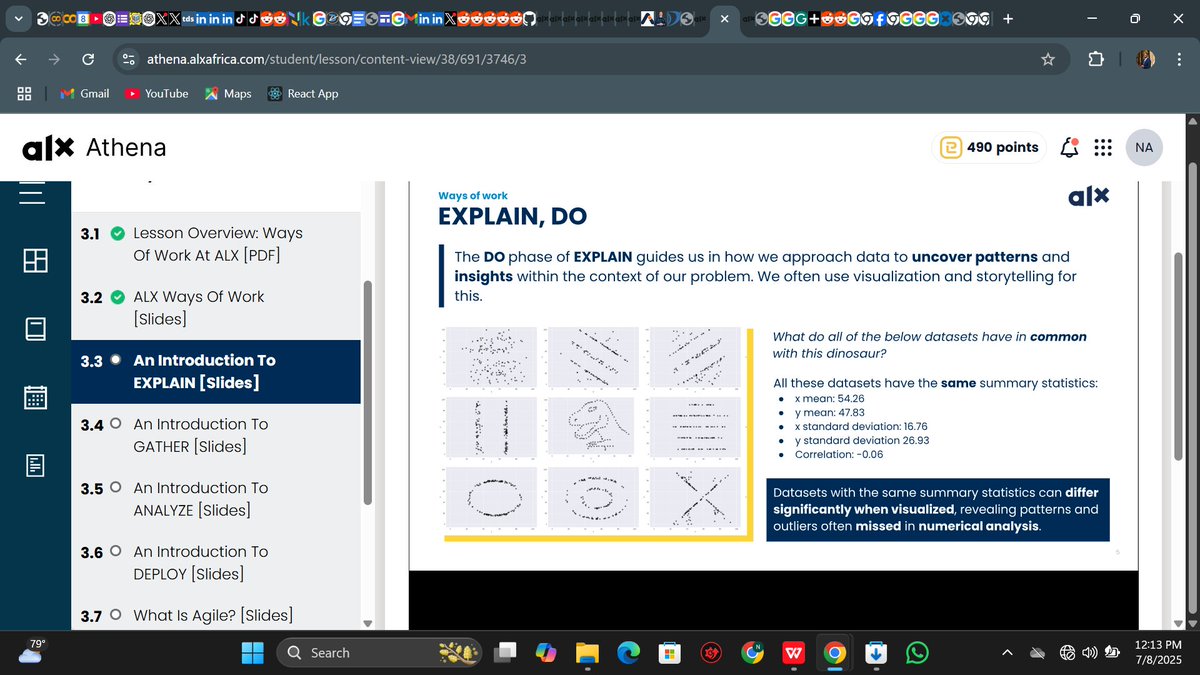1200x675 pixels.
Task: Open the book icon in the left rail
Action: coord(36,329)
